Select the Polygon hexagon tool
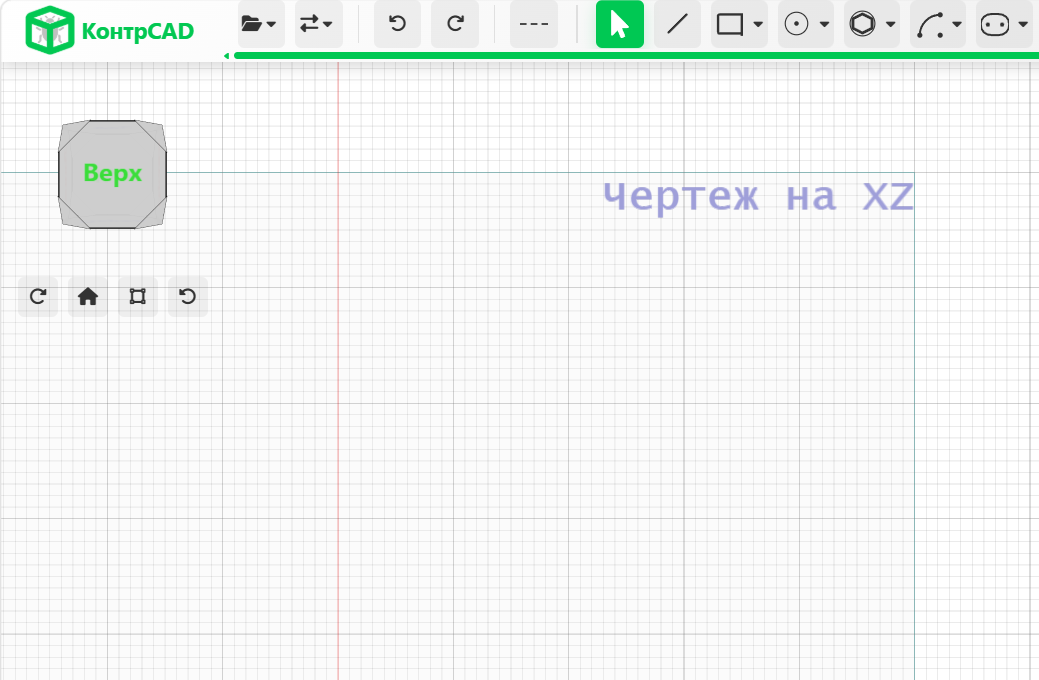 coord(862,25)
